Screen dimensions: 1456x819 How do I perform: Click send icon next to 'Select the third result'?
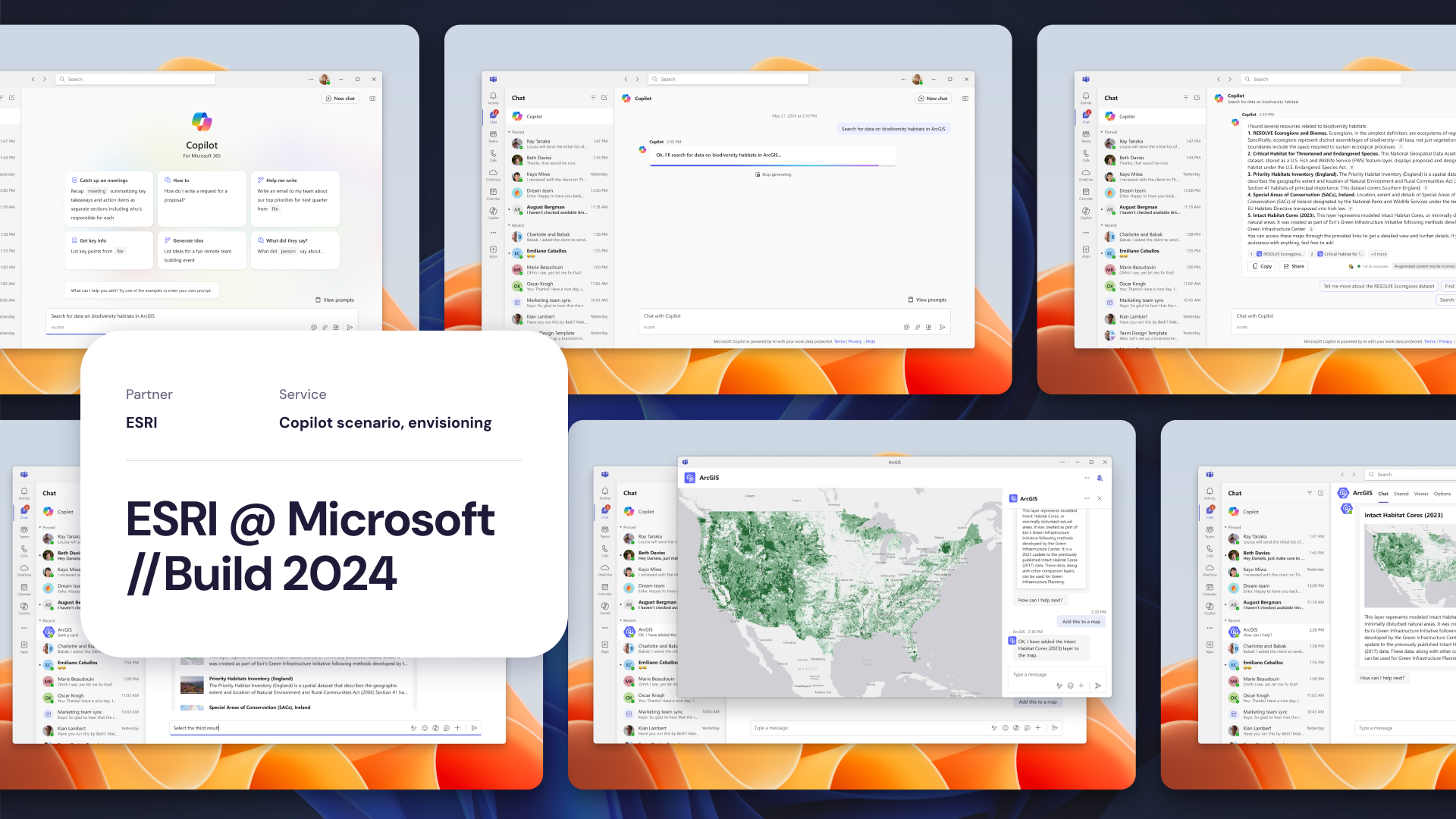[x=474, y=728]
